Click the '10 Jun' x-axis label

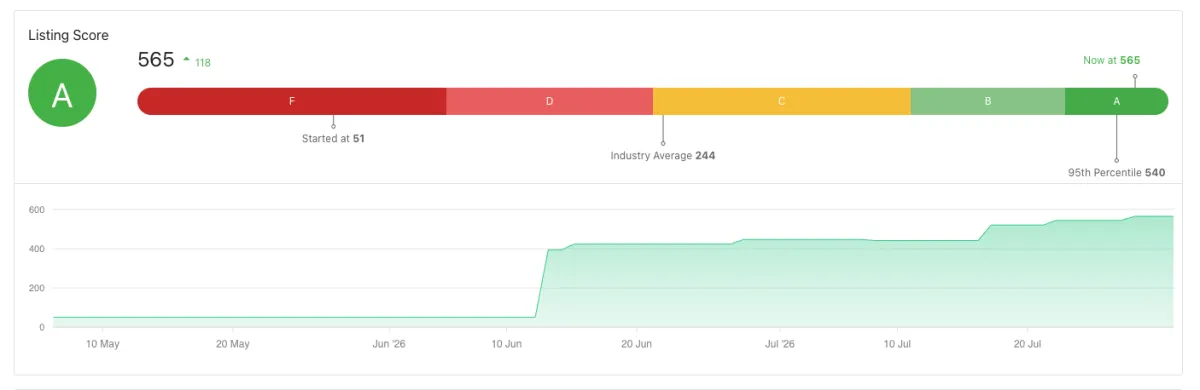coord(507,344)
